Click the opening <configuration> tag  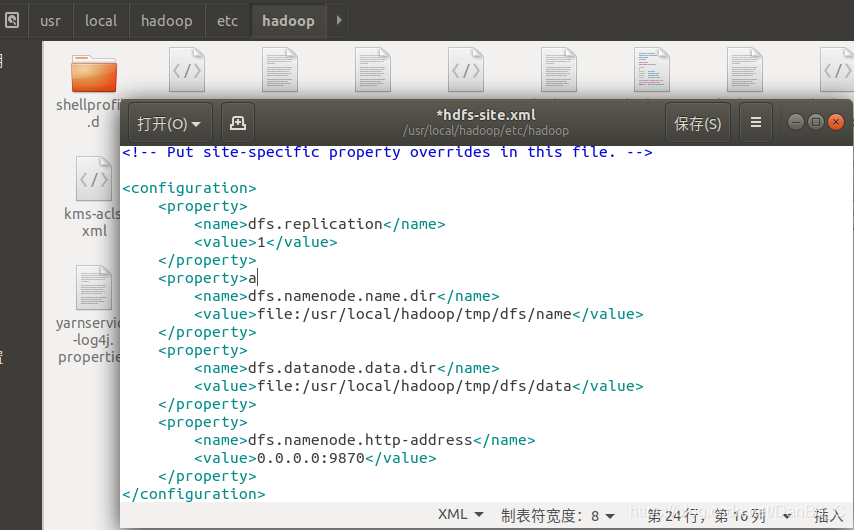point(189,188)
